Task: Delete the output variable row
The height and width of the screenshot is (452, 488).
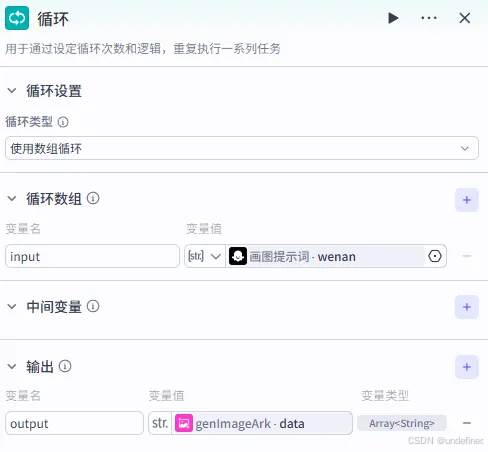Action: pos(467,423)
